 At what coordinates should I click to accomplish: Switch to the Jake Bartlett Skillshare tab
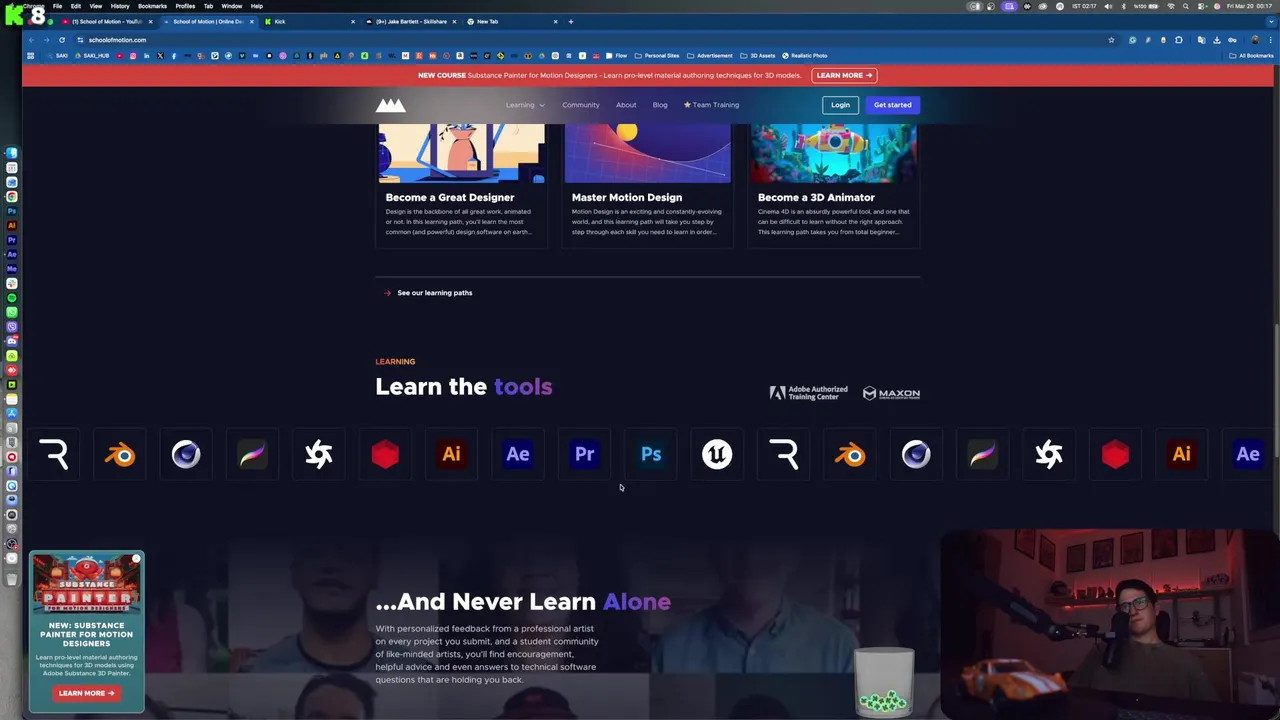pyautogui.click(x=411, y=21)
